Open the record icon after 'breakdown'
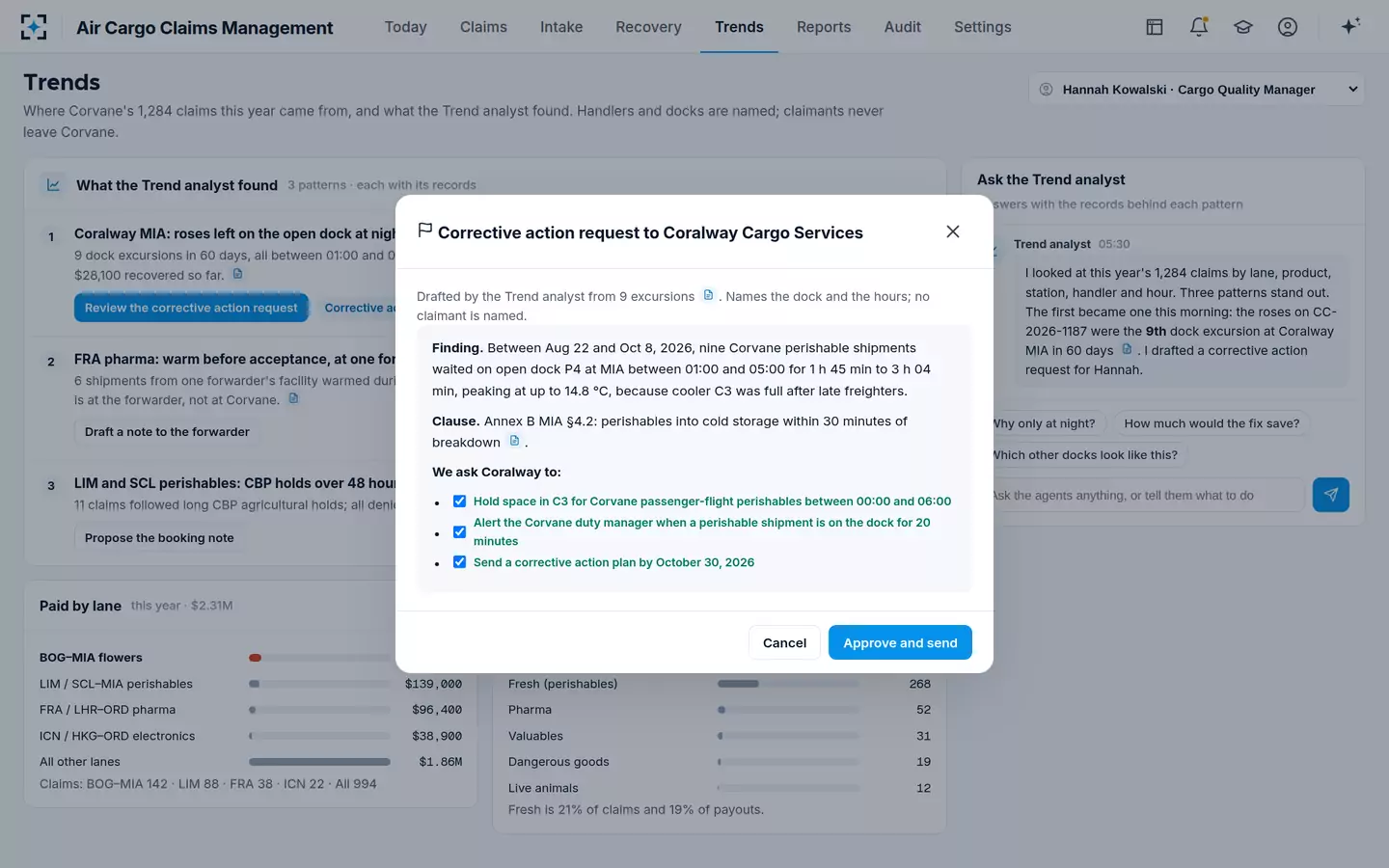Screen dimensions: 1389x868 click(x=514, y=441)
